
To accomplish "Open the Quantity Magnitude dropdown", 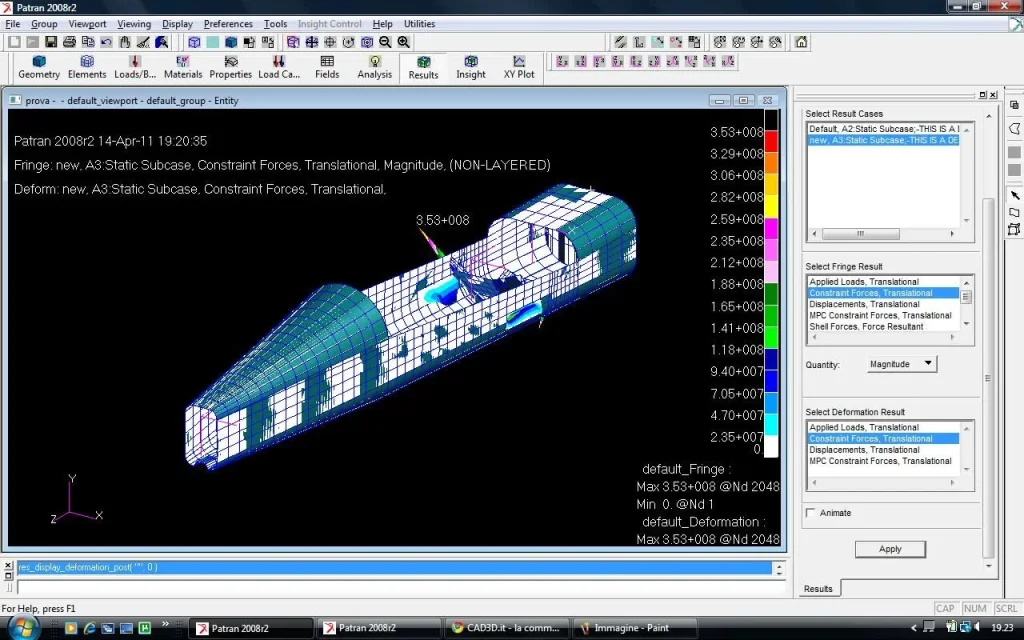I will pos(901,364).
